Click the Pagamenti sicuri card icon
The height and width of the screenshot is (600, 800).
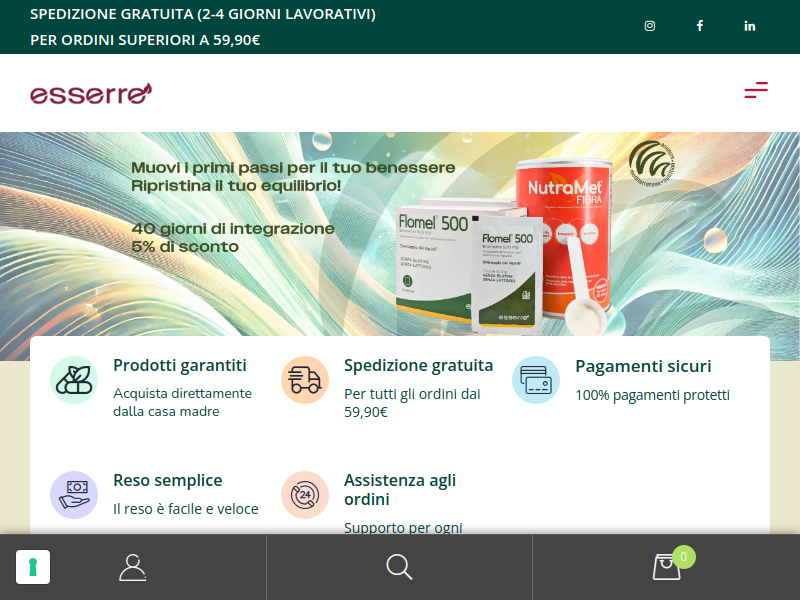pos(536,380)
